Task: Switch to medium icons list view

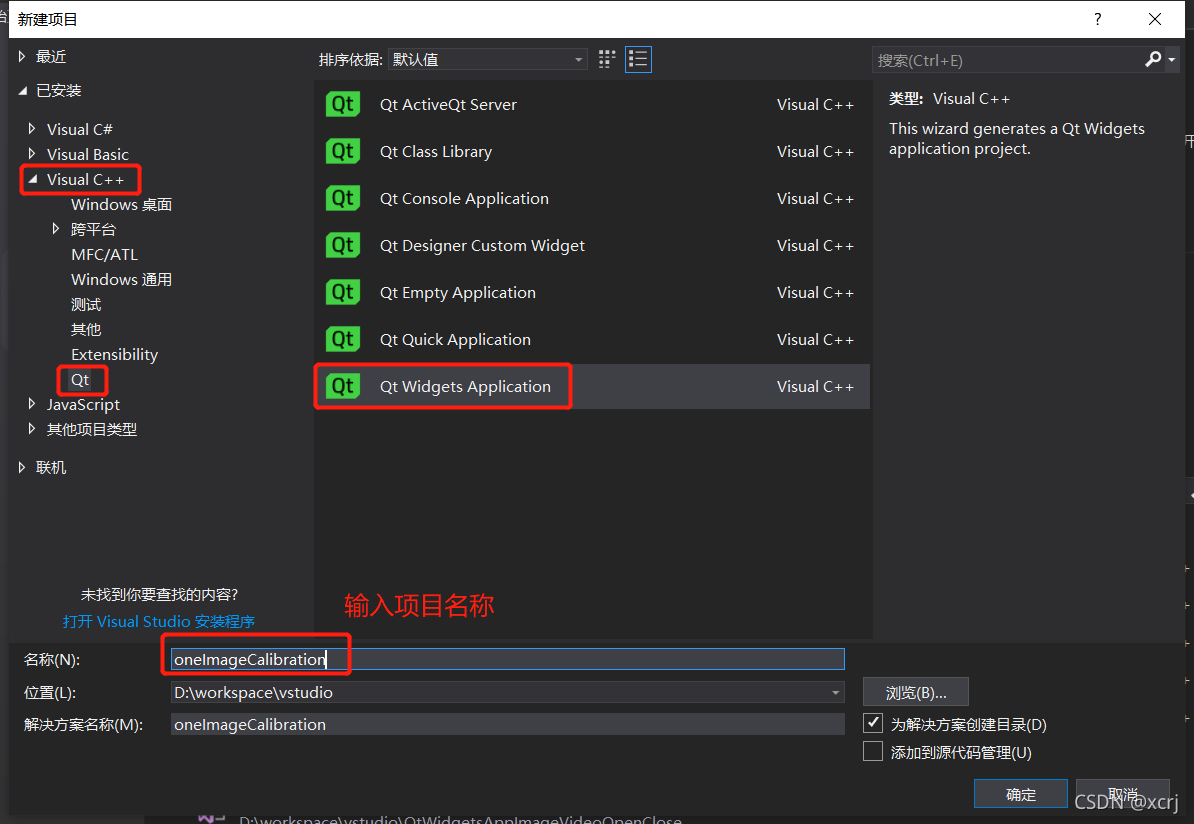Action: tap(638, 59)
